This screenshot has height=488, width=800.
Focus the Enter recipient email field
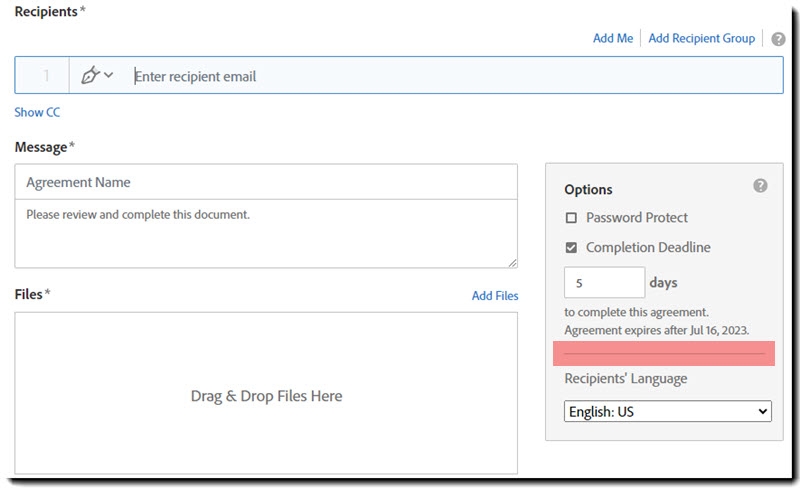[450, 76]
